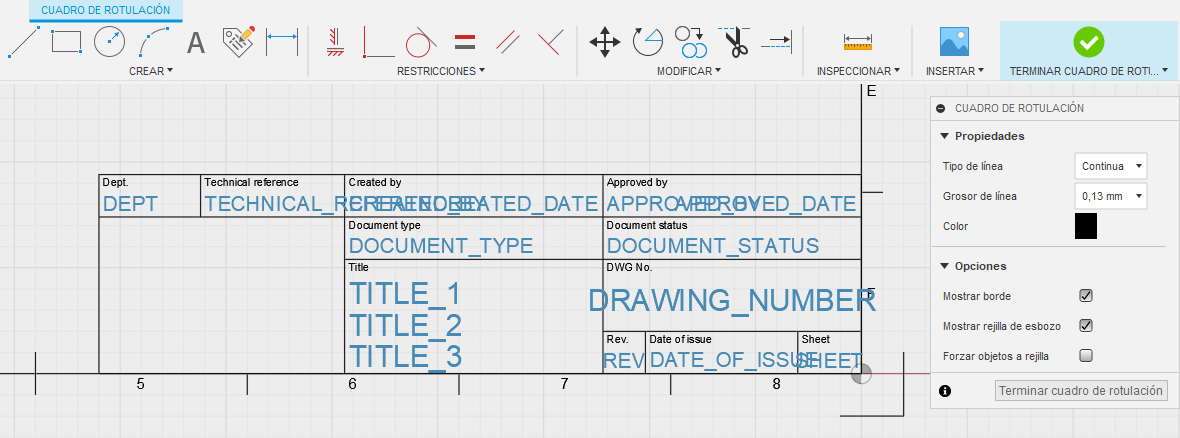The height and width of the screenshot is (438, 1180).
Task: Select the Move tool
Action: point(604,42)
